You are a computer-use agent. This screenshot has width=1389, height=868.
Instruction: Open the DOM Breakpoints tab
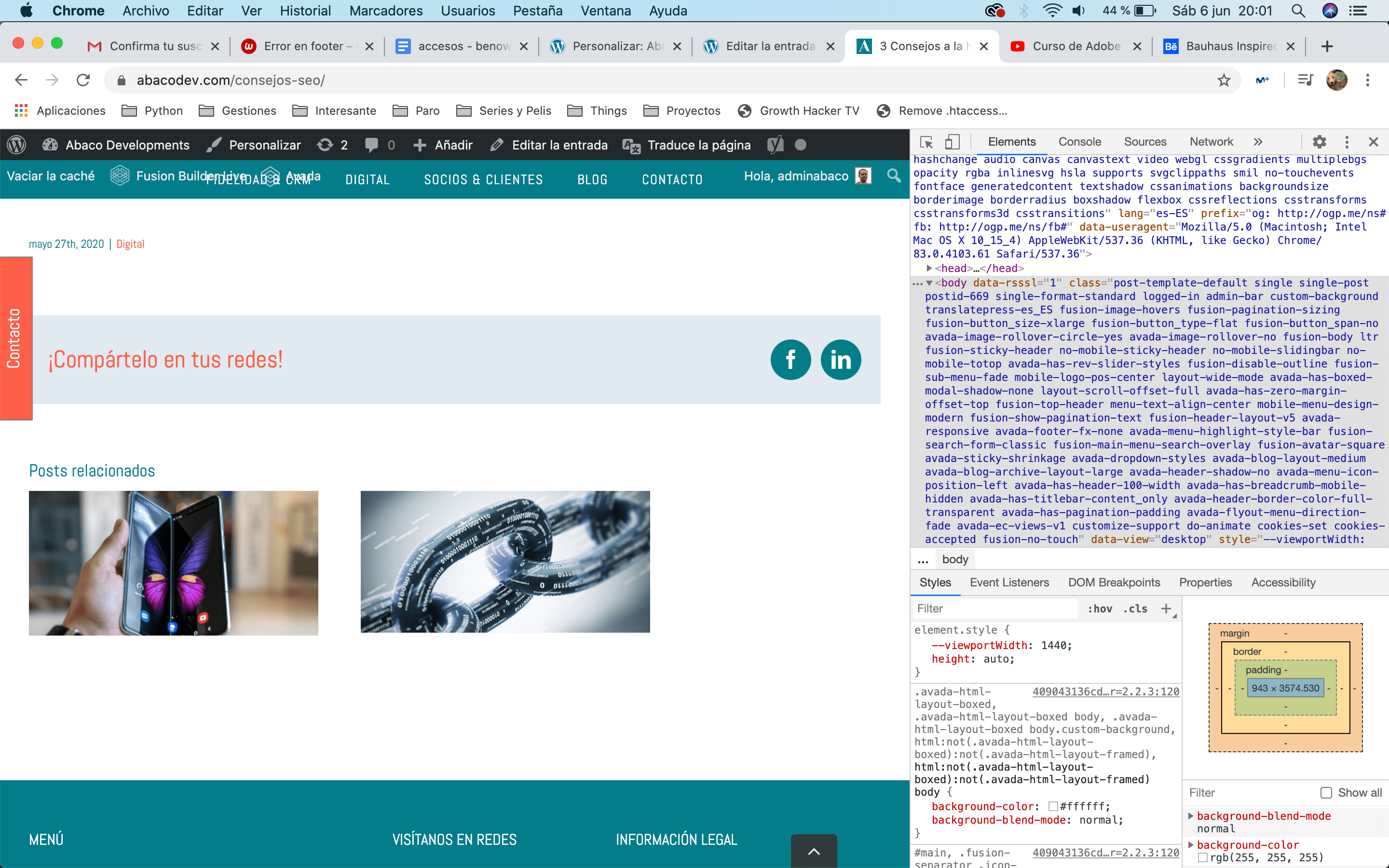point(1114,582)
